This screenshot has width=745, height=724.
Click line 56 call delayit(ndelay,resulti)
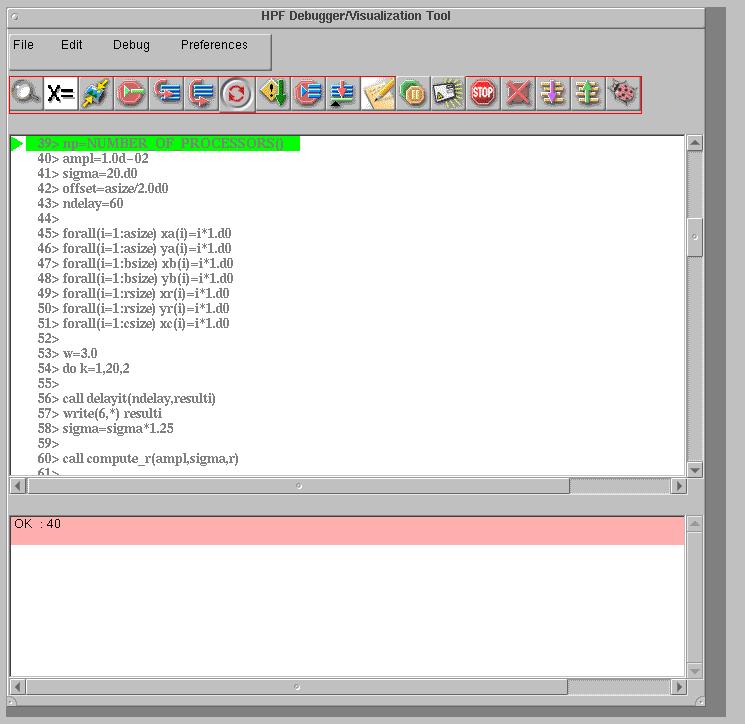tap(126, 399)
